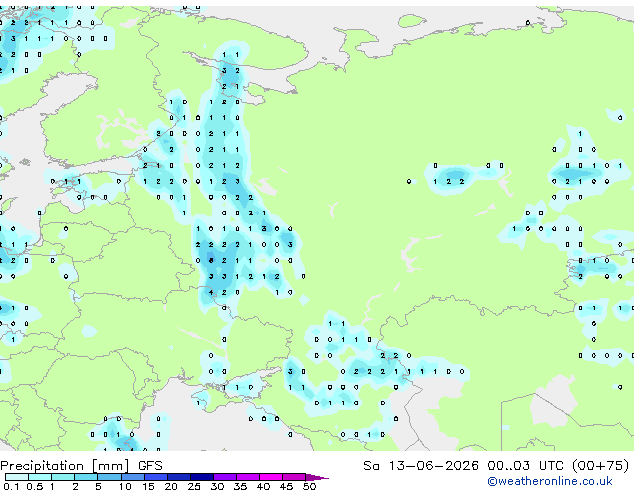Click the "40" legend scale label

click(263, 486)
